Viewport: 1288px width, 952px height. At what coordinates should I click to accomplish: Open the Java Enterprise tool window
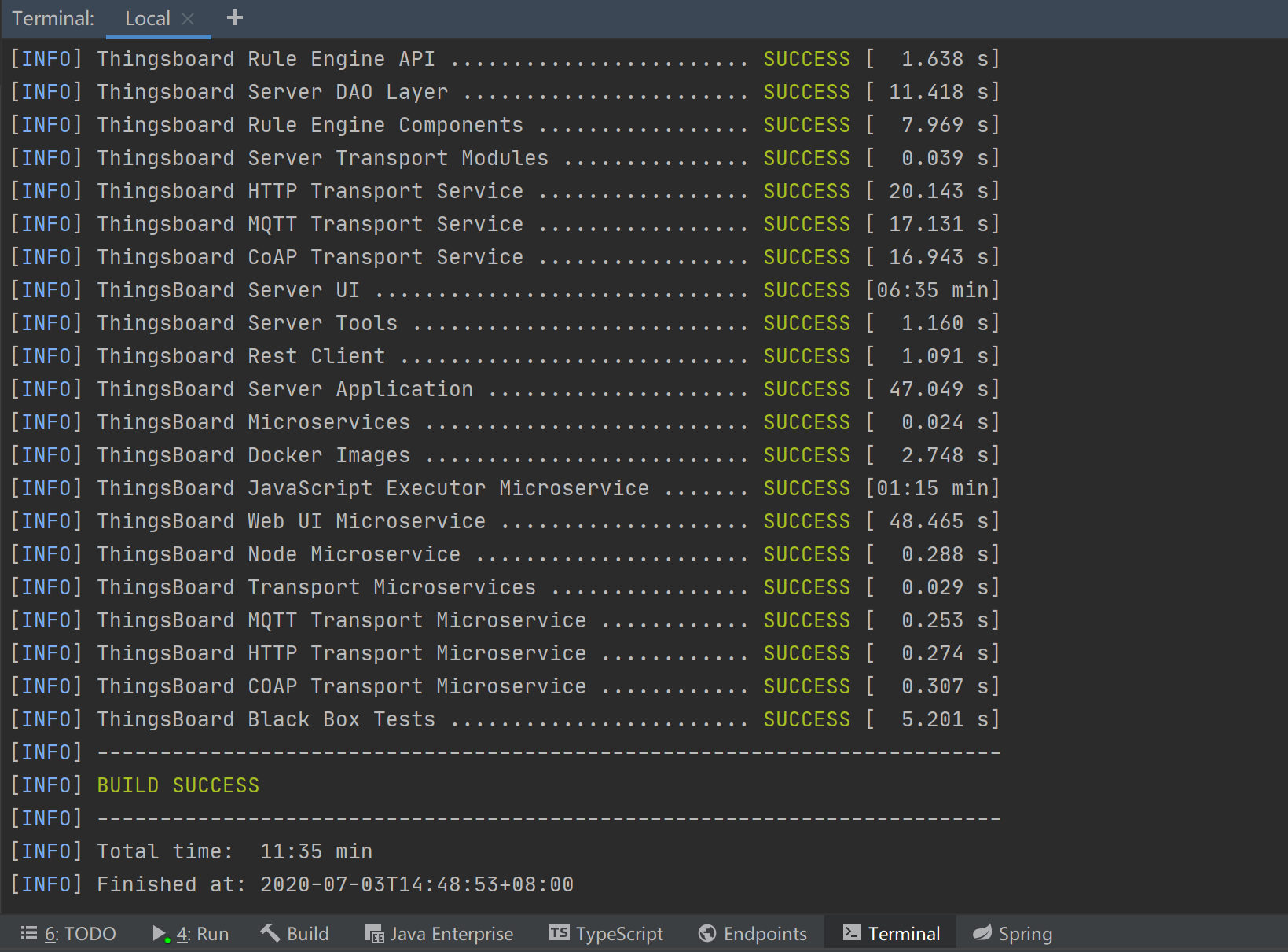(x=439, y=934)
